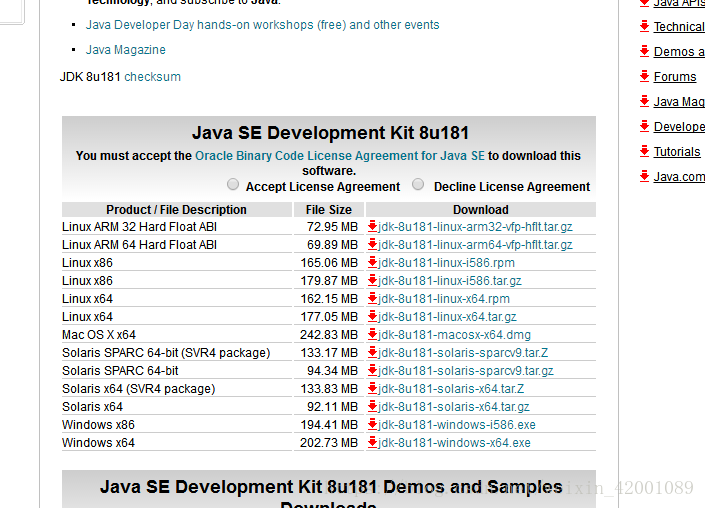Download jdk-8u181-solaris-sparcv9.tar.Z file link
Screen dimensions: 705x508
[463, 353]
